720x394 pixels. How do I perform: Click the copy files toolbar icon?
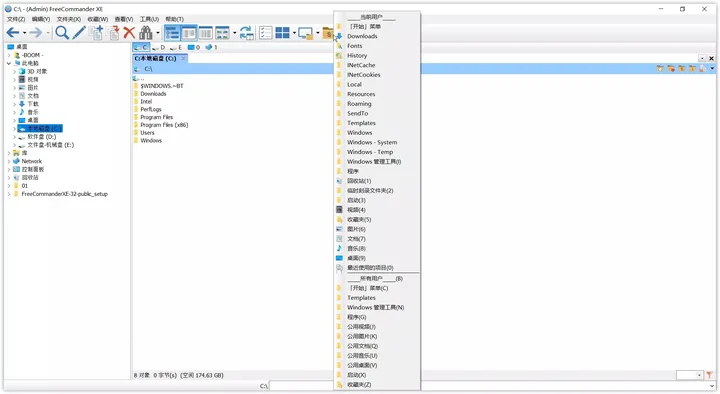pyautogui.click(x=96, y=33)
